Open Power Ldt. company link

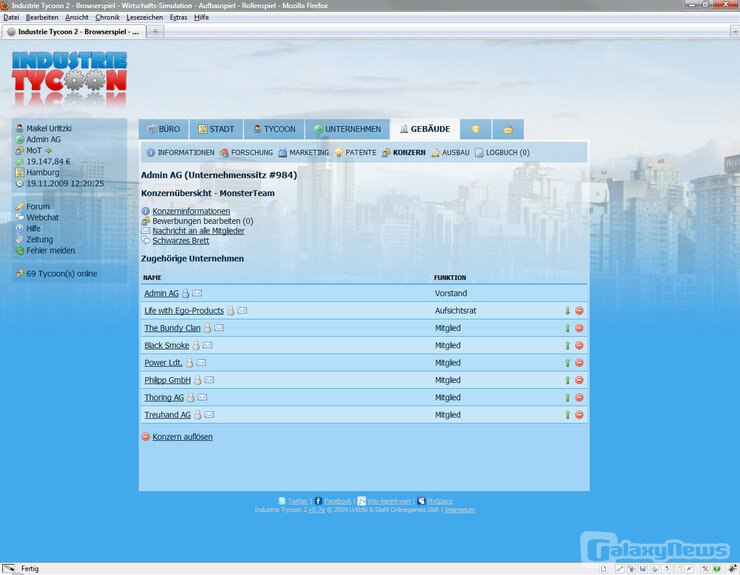click(163, 363)
